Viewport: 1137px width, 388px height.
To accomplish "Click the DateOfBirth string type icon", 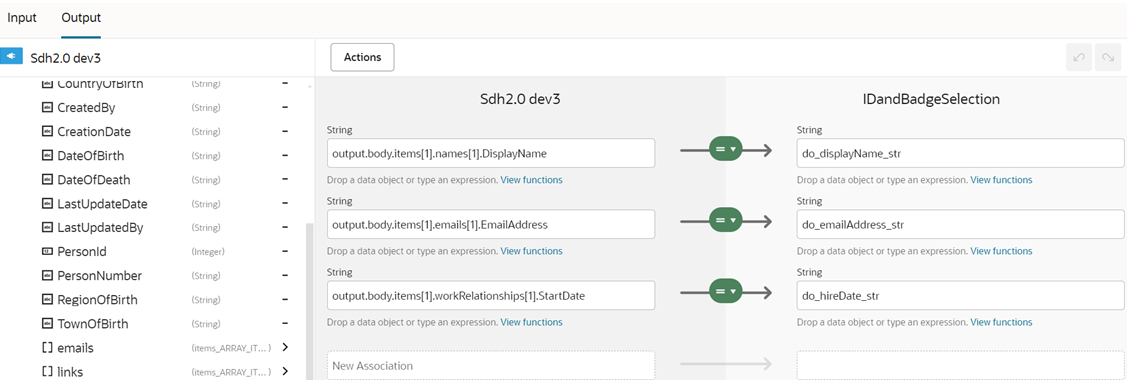I will click(47, 156).
